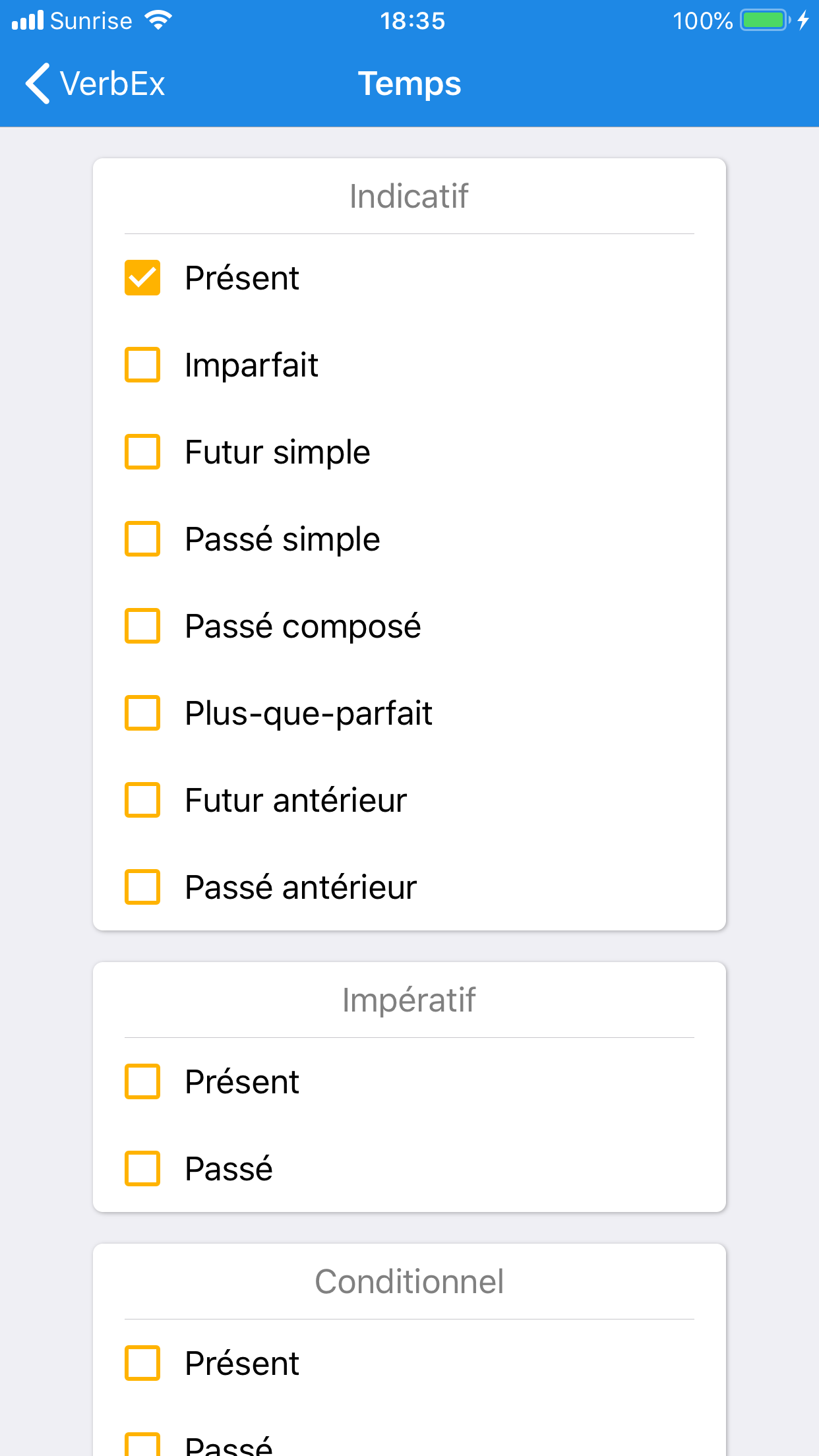The height and width of the screenshot is (1456, 819).
Task: Tap the Temps title in the navigation bar
Action: point(409,84)
